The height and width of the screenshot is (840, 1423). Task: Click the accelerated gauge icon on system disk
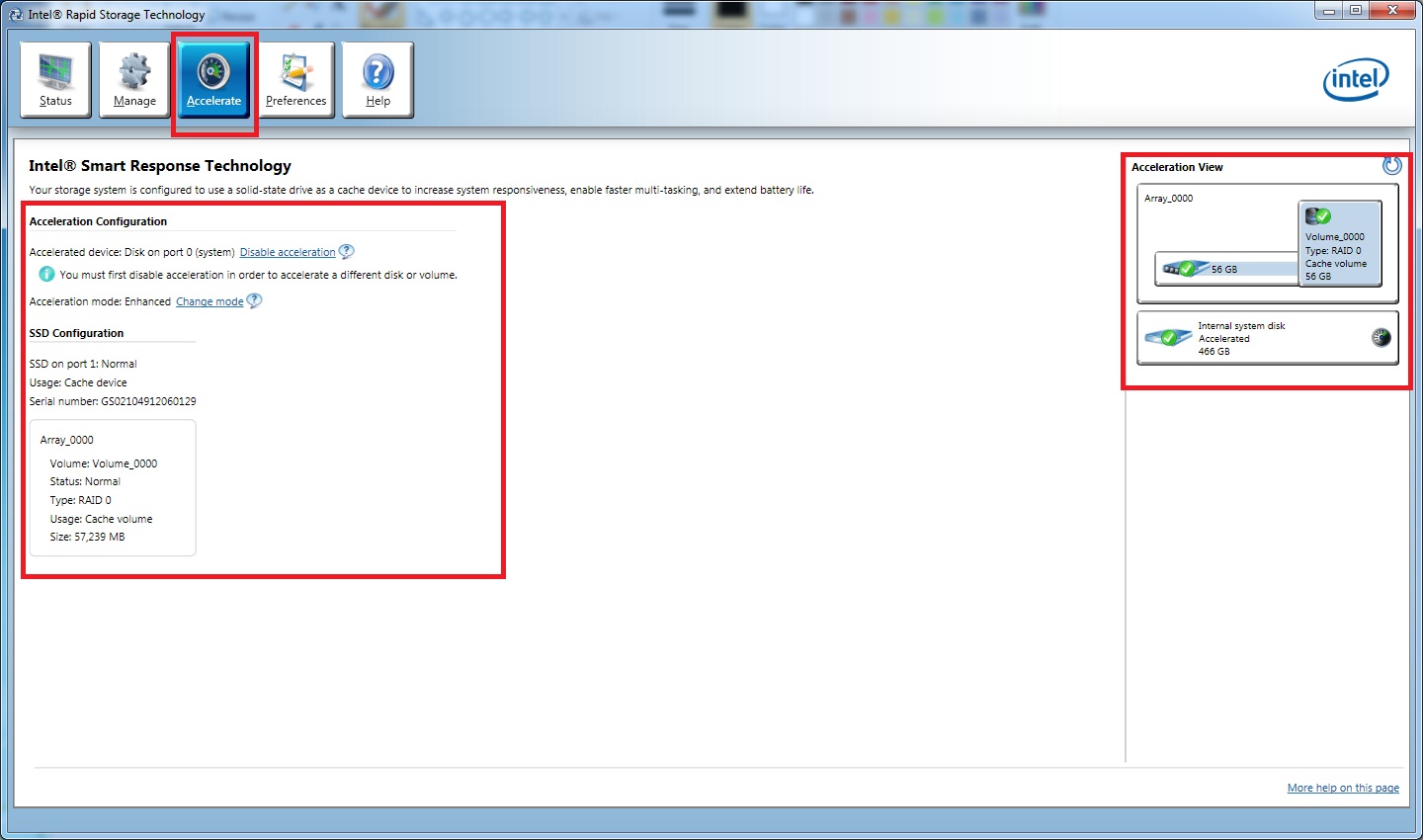click(x=1381, y=338)
